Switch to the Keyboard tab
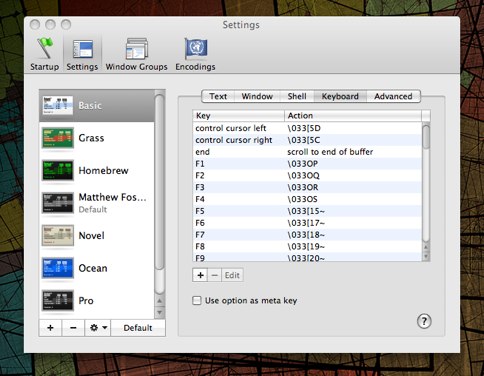The image size is (484, 376). [x=340, y=96]
